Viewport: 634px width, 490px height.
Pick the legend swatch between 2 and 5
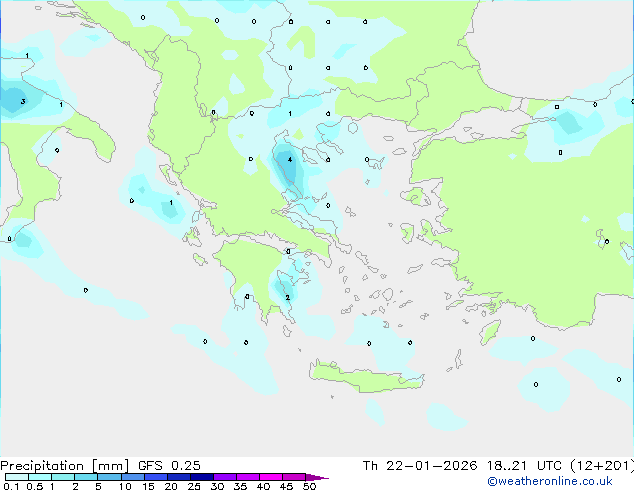click(x=86, y=477)
